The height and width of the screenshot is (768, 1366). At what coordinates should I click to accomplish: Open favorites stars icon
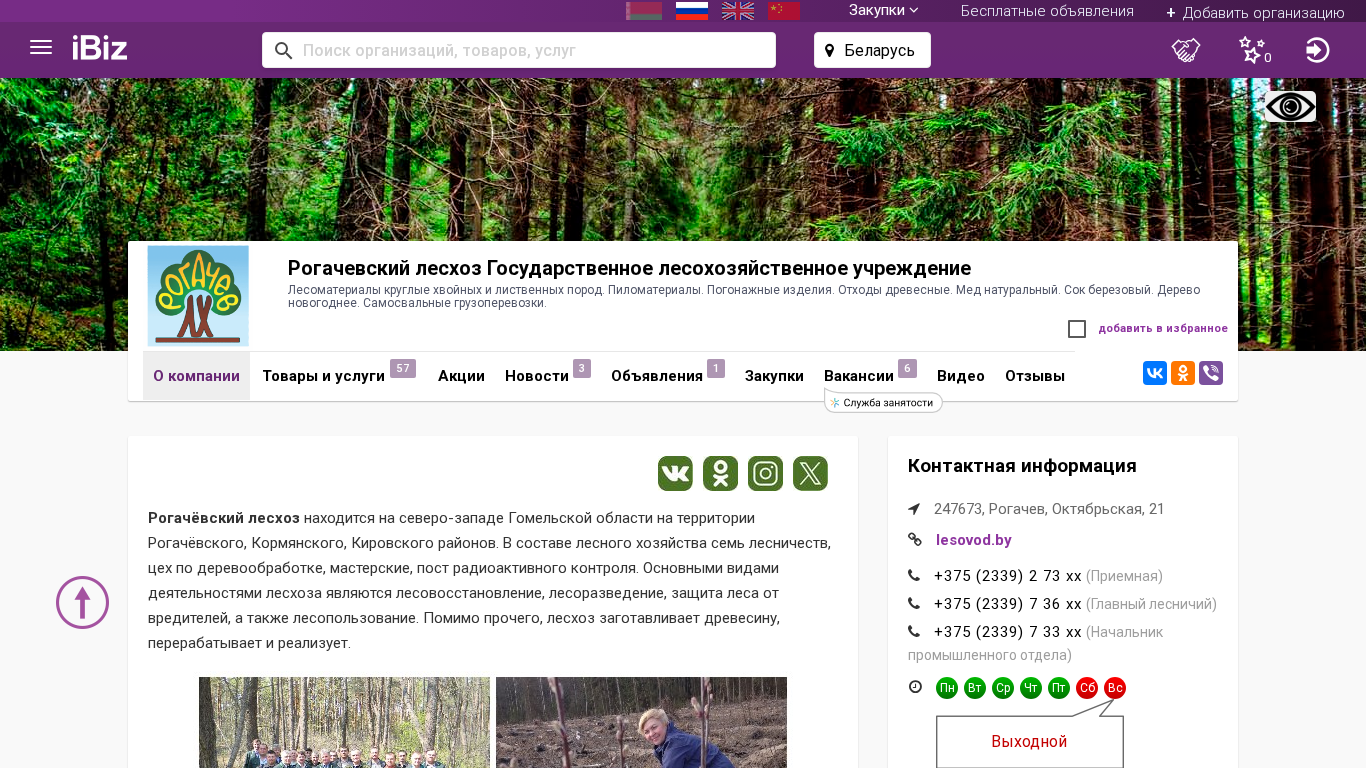[1253, 50]
